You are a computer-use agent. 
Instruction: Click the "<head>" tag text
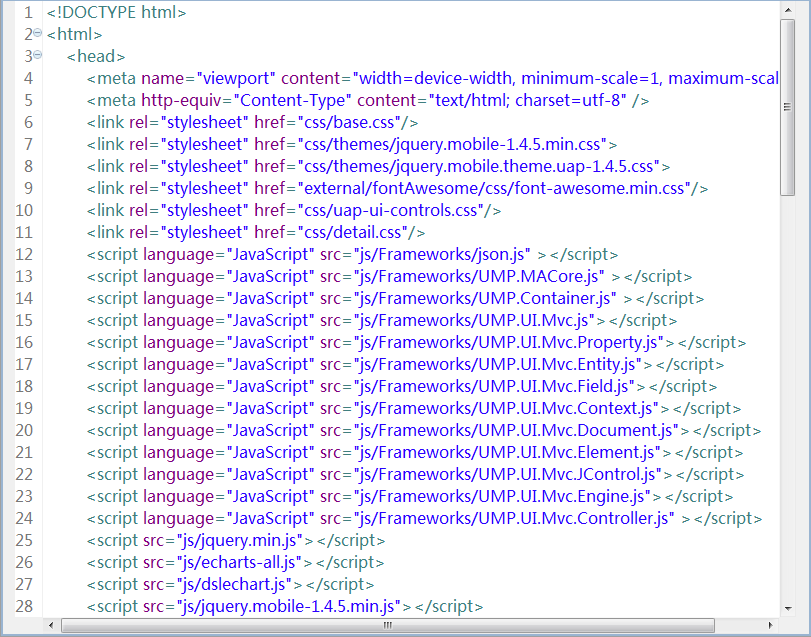click(96, 56)
